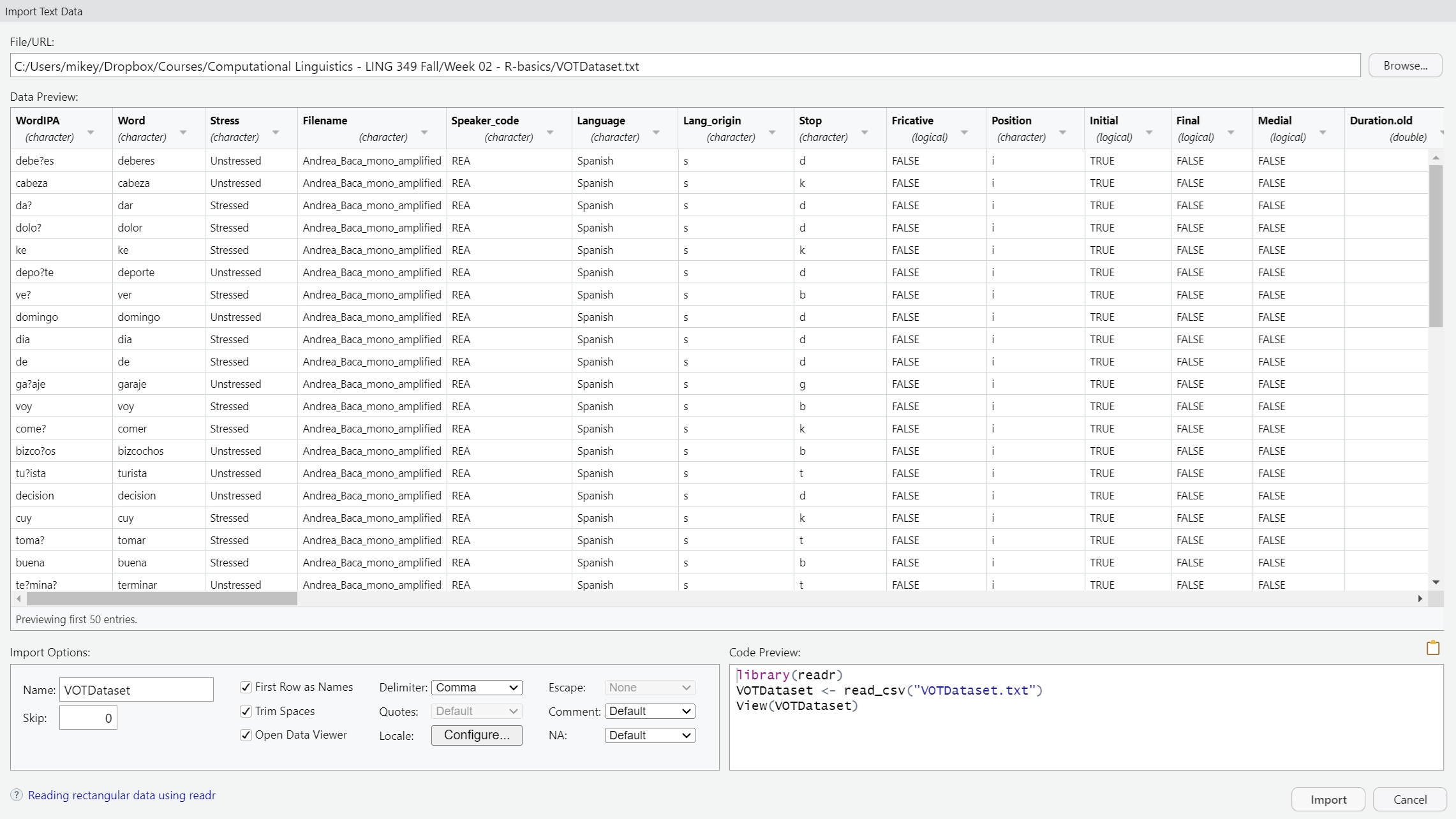Click the horizontal scrollbar right arrow

(x=1420, y=598)
